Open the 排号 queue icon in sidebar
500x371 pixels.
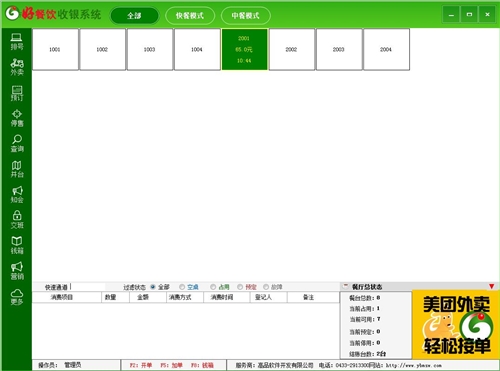tap(17, 42)
